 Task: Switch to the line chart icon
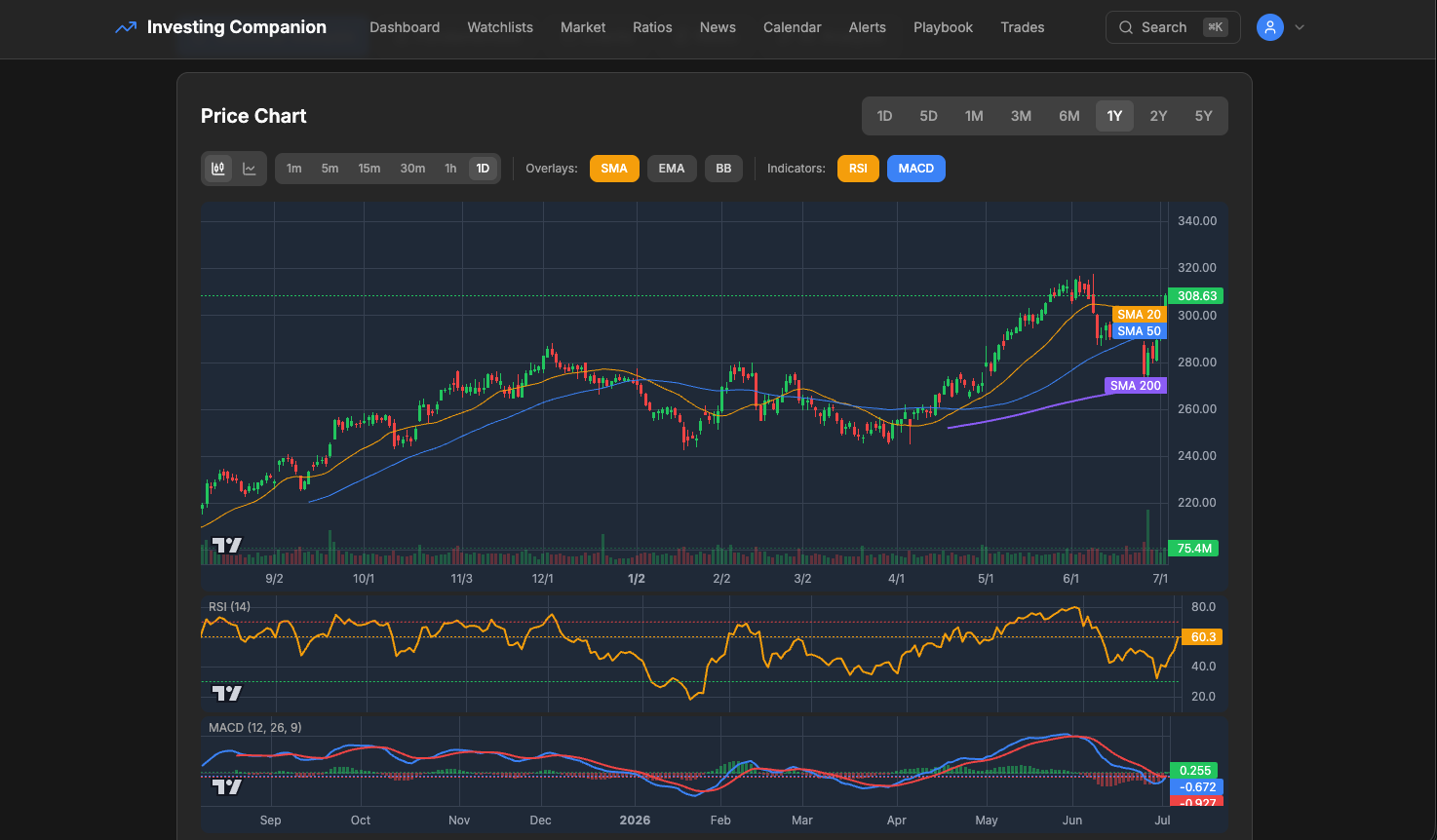pyautogui.click(x=250, y=169)
